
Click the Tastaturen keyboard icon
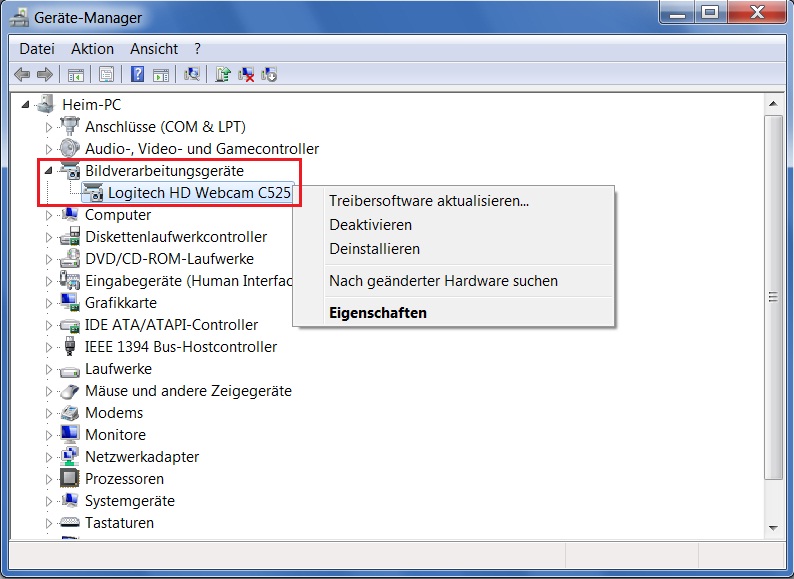(70, 522)
